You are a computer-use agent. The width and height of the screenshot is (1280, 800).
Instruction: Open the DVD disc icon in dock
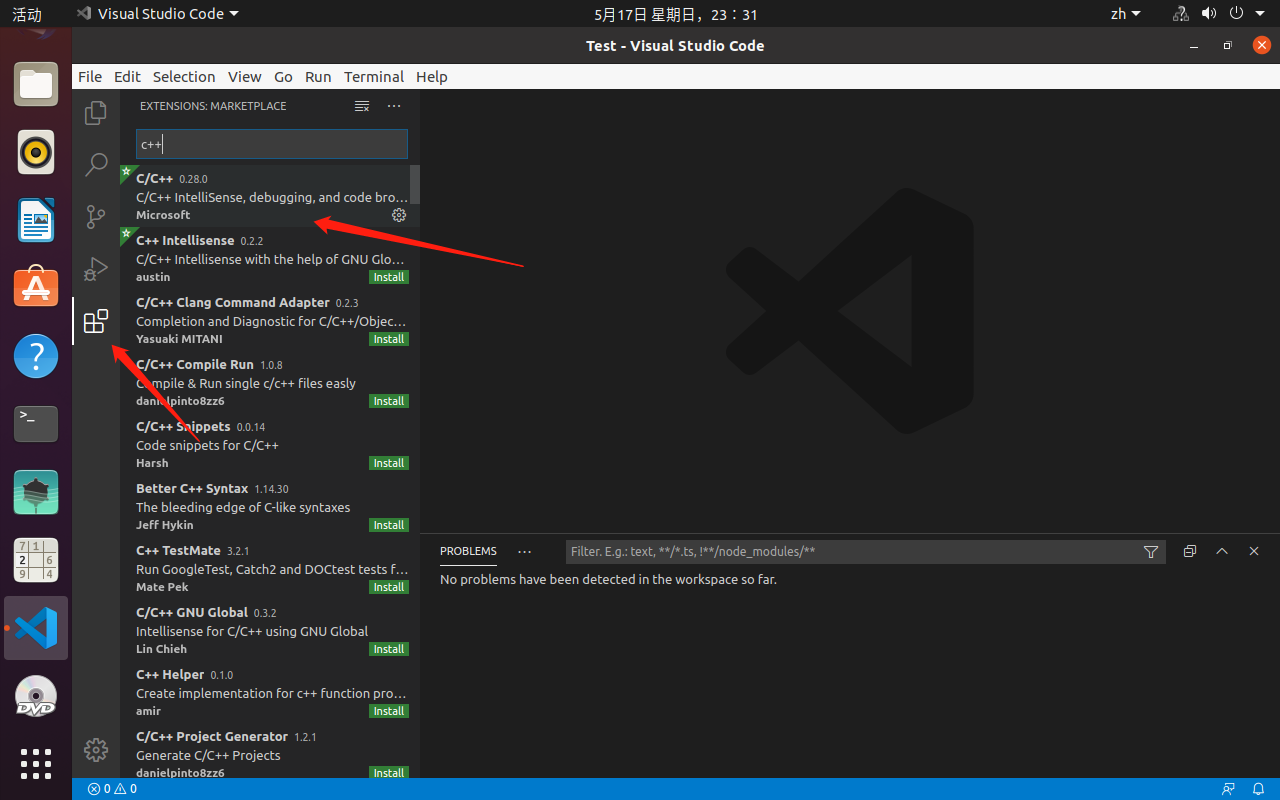tap(36, 696)
